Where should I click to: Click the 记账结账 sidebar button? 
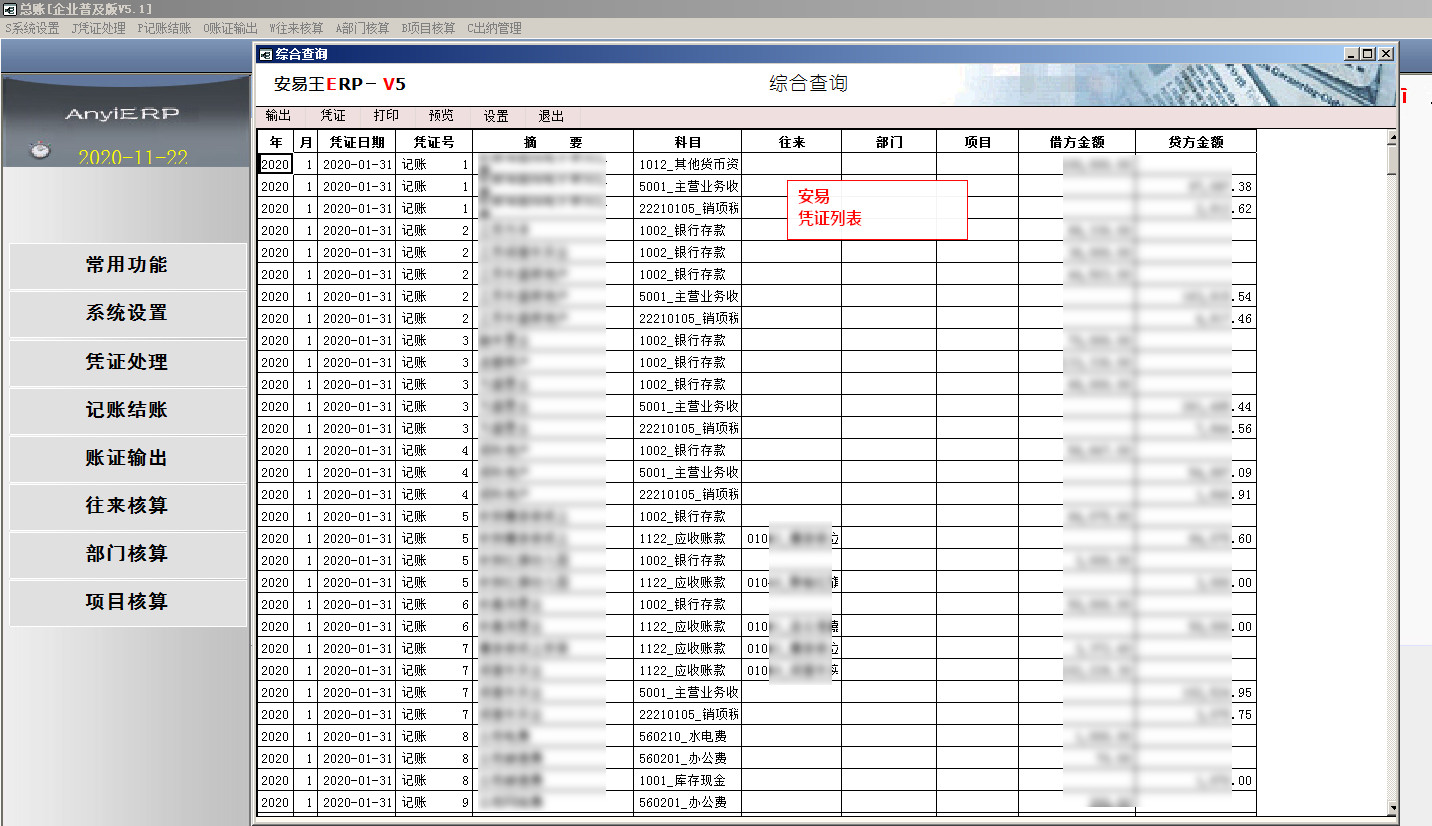tap(127, 410)
